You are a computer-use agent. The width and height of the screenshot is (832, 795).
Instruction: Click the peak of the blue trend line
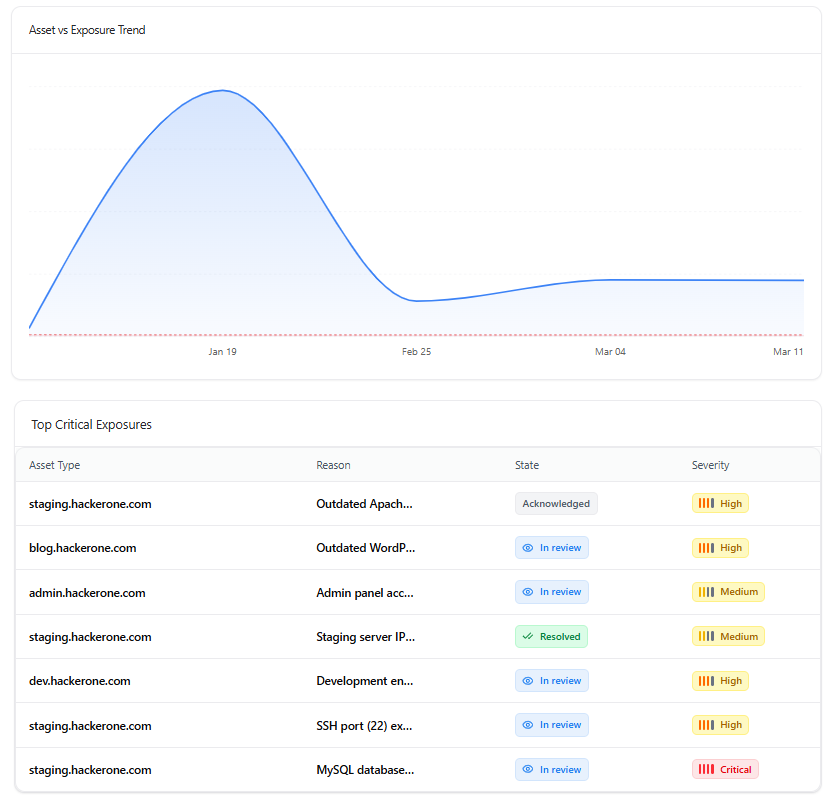222,91
